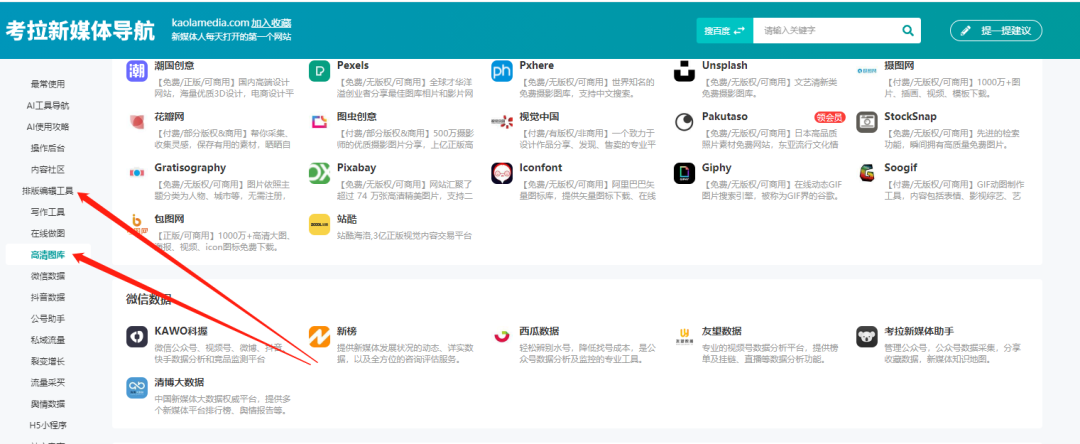Select 裂变增长 in the sidebar
Viewport: 1080px width, 444px height.
point(48,361)
